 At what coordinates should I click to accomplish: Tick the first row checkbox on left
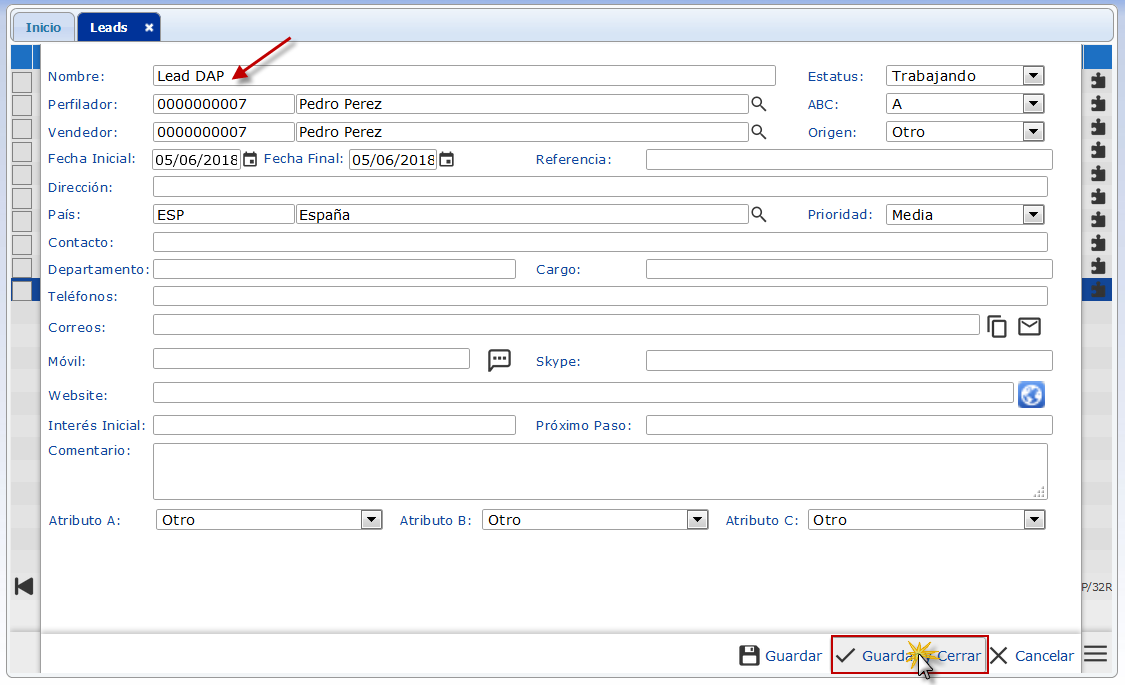click(22, 82)
